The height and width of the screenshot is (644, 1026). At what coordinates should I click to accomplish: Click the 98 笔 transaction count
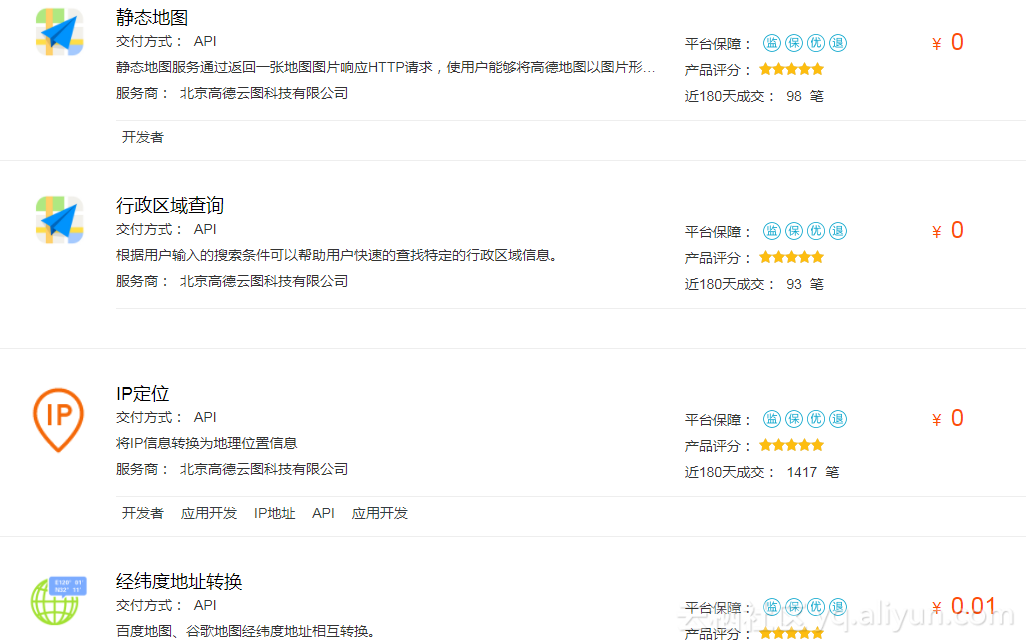click(x=805, y=96)
